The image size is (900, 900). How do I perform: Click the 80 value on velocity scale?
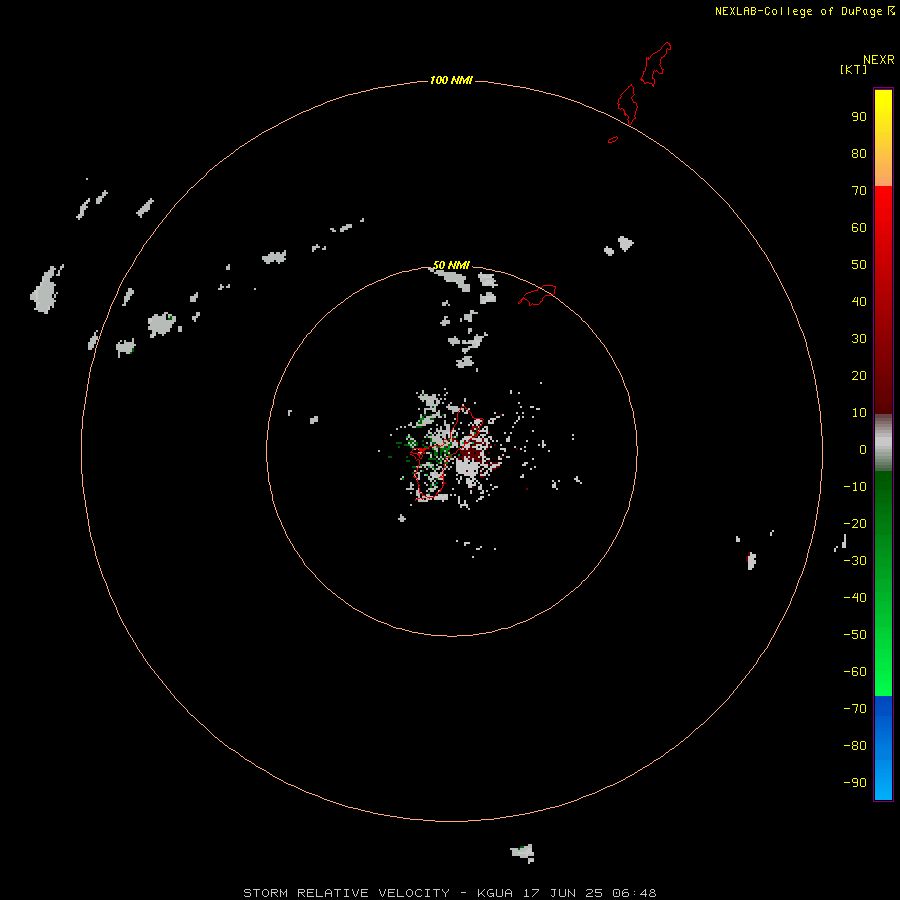tap(859, 153)
